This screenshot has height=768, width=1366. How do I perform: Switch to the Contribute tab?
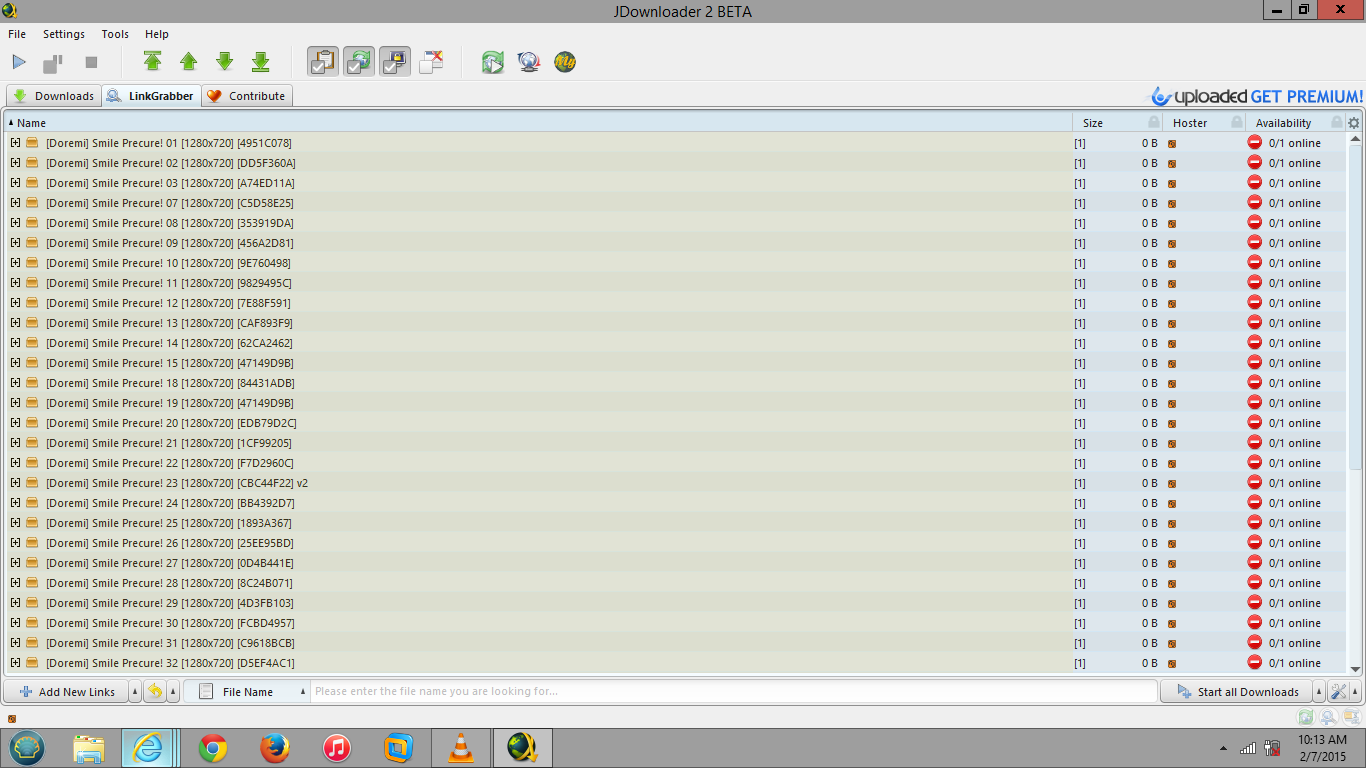[247, 96]
